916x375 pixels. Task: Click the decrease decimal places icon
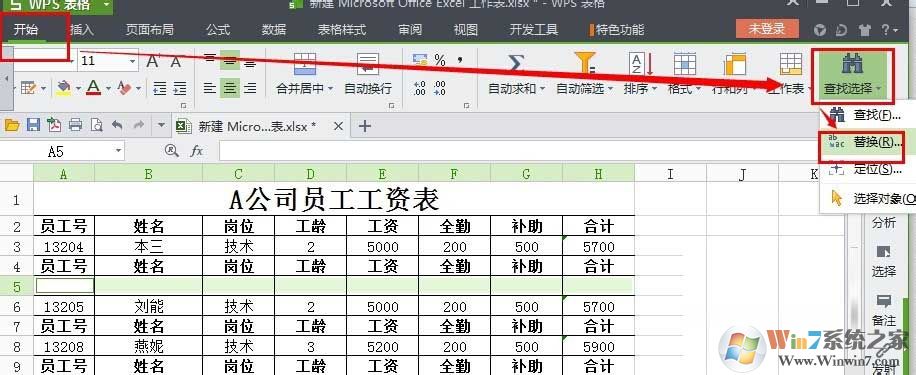click(x=439, y=88)
